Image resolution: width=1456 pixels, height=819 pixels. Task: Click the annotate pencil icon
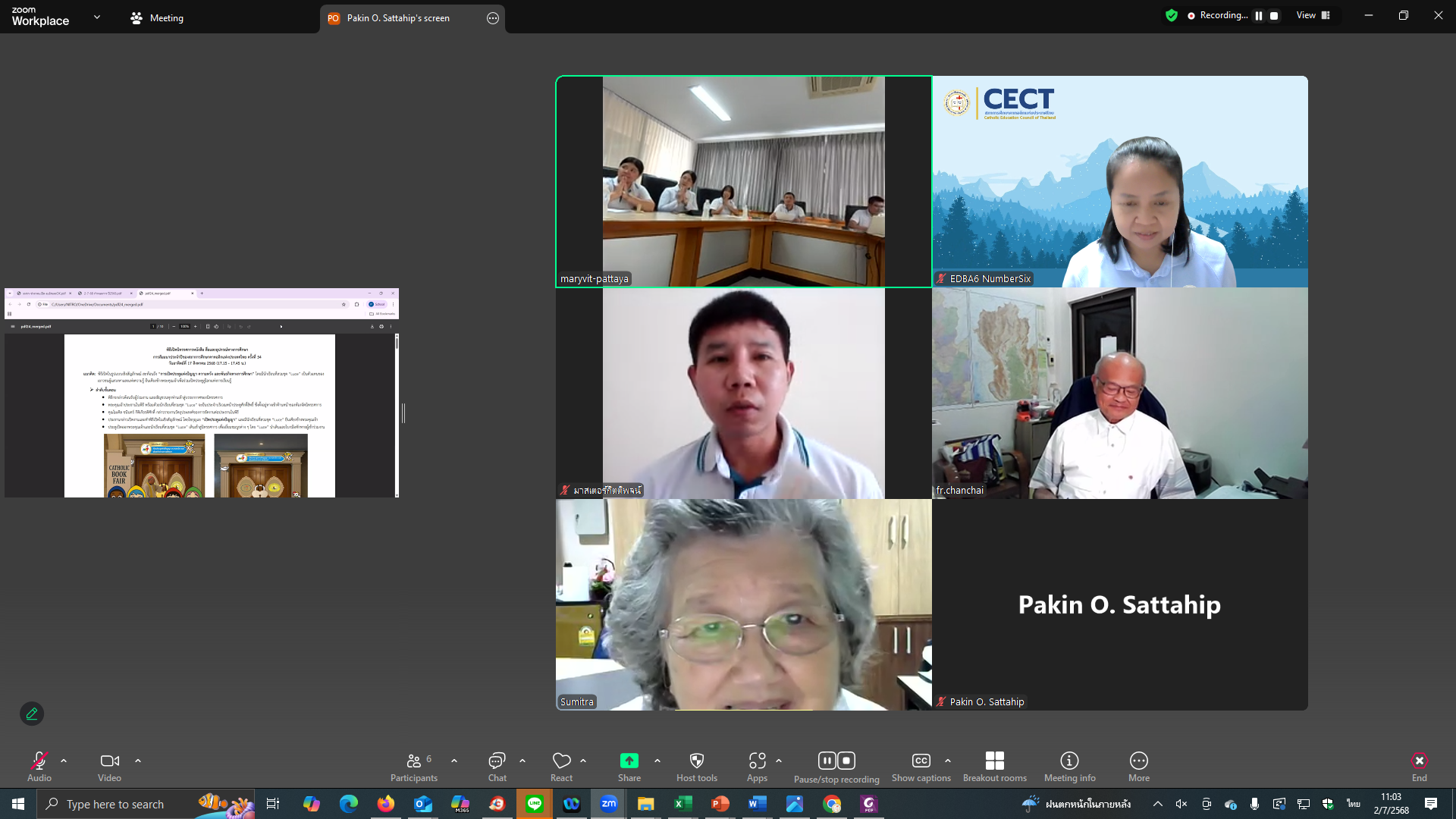point(32,714)
